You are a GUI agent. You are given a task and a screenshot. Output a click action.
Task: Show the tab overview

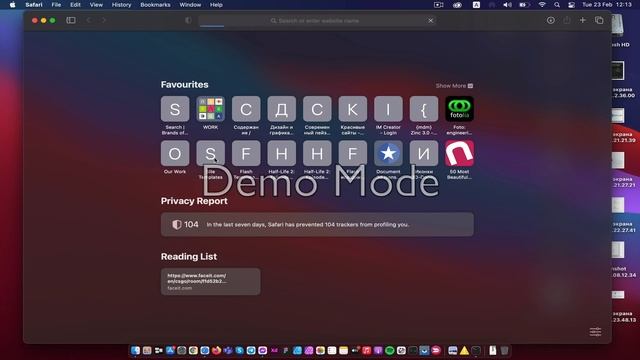(x=599, y=20)
